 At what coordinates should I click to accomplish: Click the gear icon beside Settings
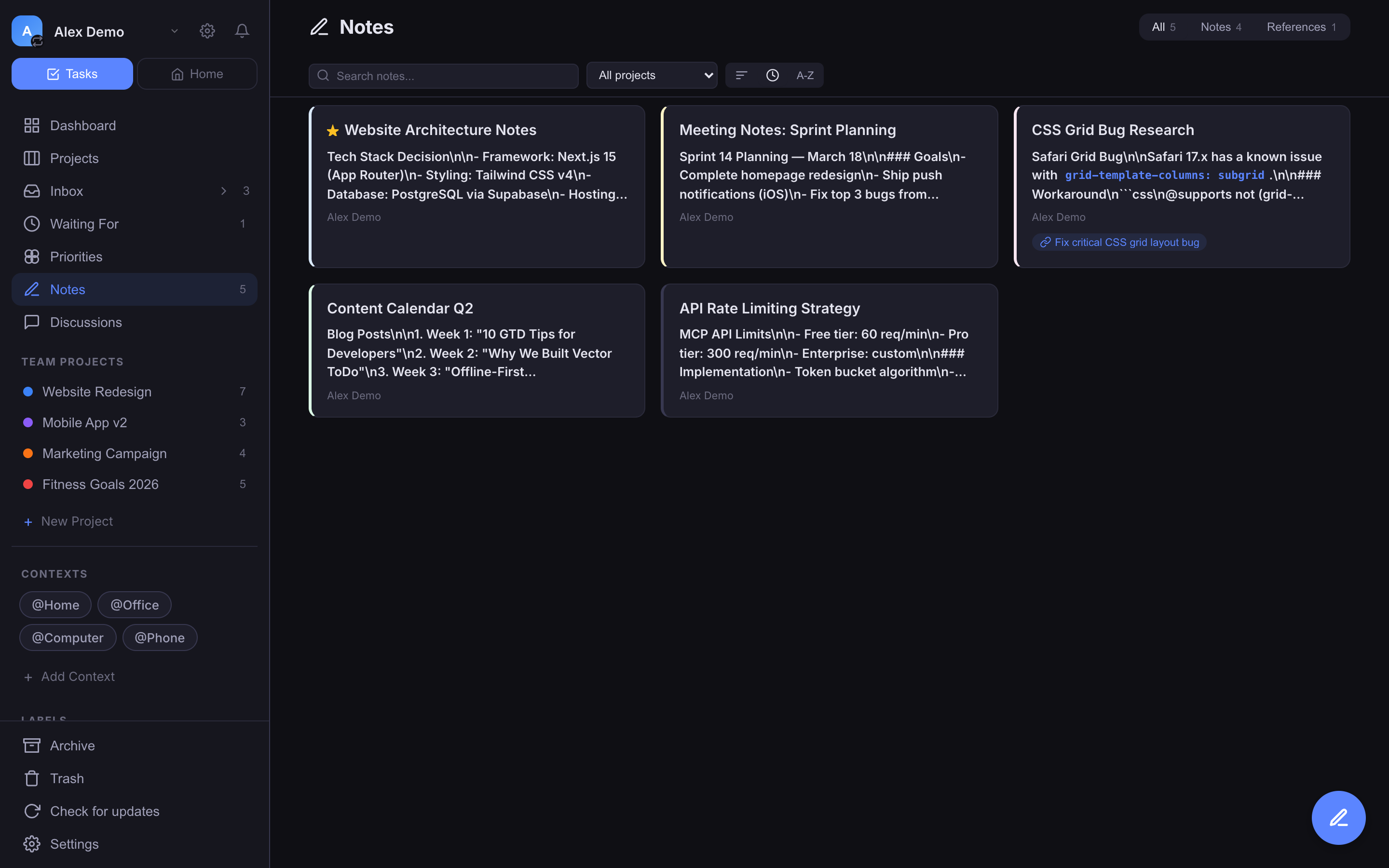coord(31,844)
